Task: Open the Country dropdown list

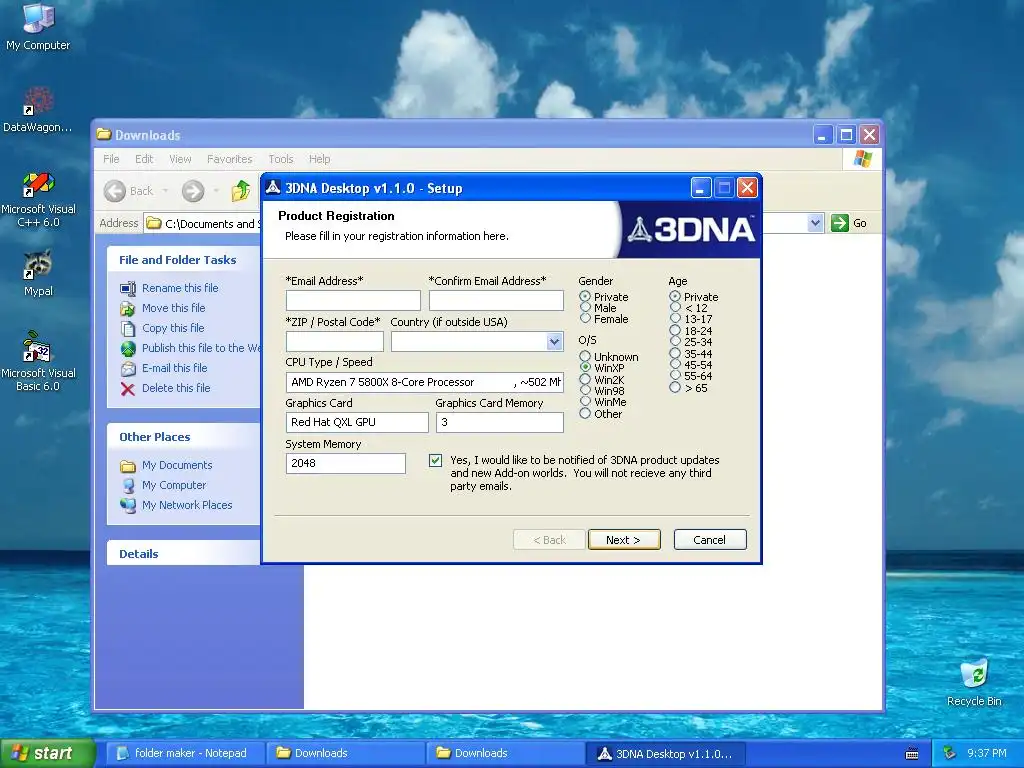Action: coord(554,342)
